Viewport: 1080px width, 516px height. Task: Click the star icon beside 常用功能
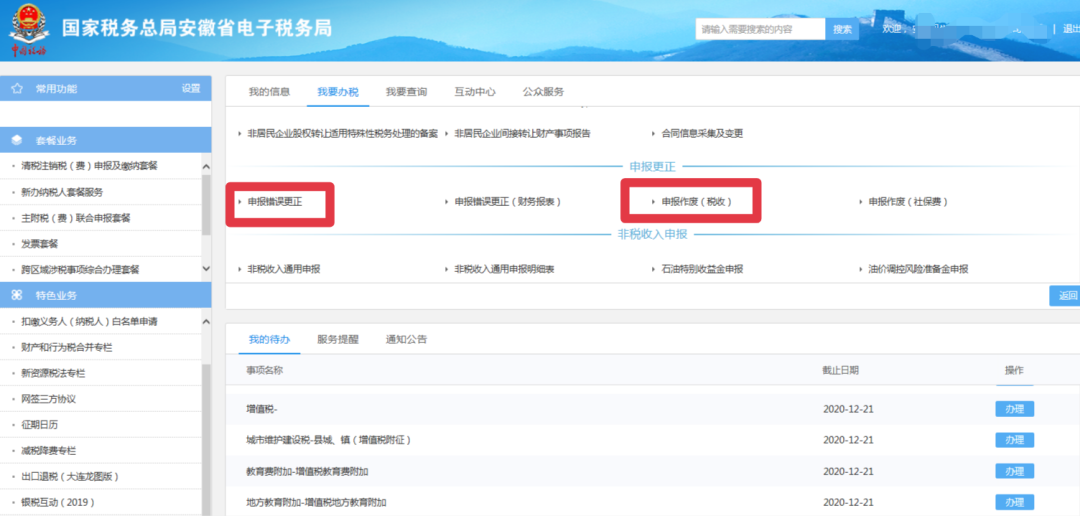pyautogui.click(x=17, y=89)
